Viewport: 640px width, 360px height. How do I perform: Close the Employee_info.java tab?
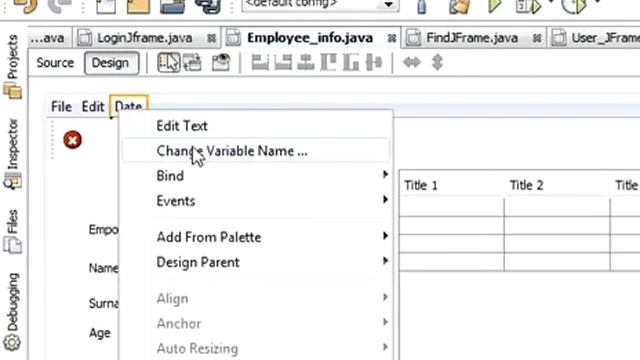pyautogui.click(x=391, y=38)
